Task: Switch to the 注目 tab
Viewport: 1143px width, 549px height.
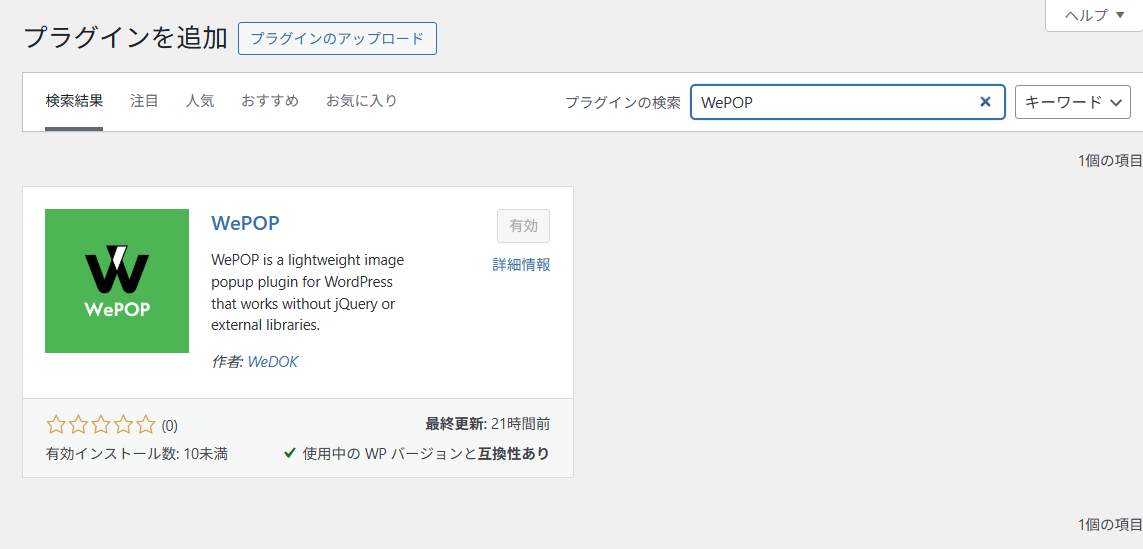Action: pos(144,101)
